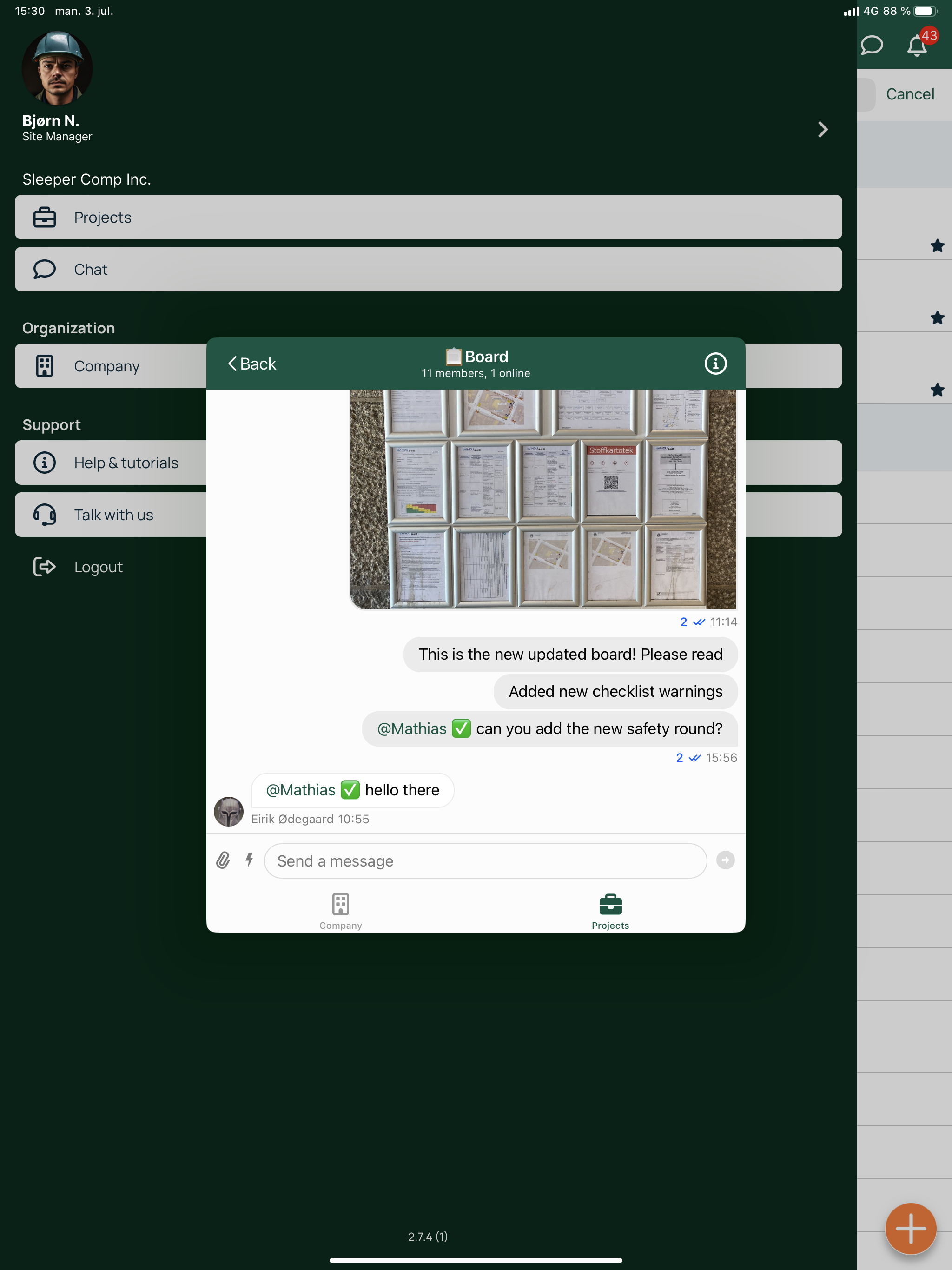952x1270 pixels.
Task: Click the info icon beside Help & tutorials
Action: [x=44, y=463]
